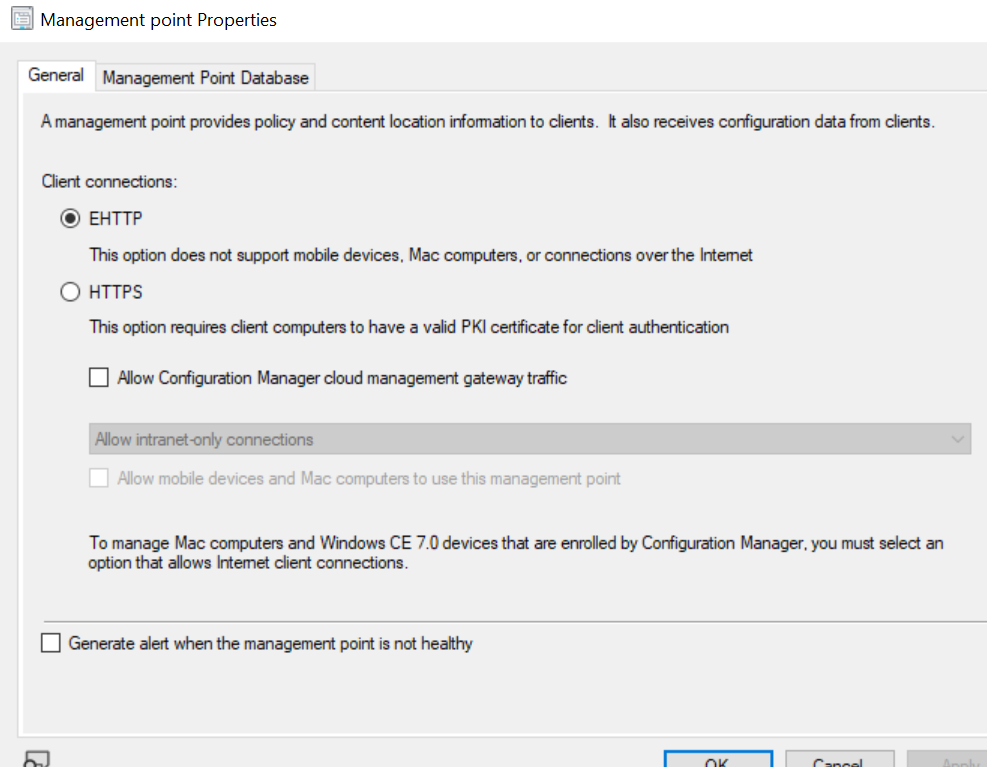Uncheck the cloud management gateway checkbox

click(x=98, y=377)
